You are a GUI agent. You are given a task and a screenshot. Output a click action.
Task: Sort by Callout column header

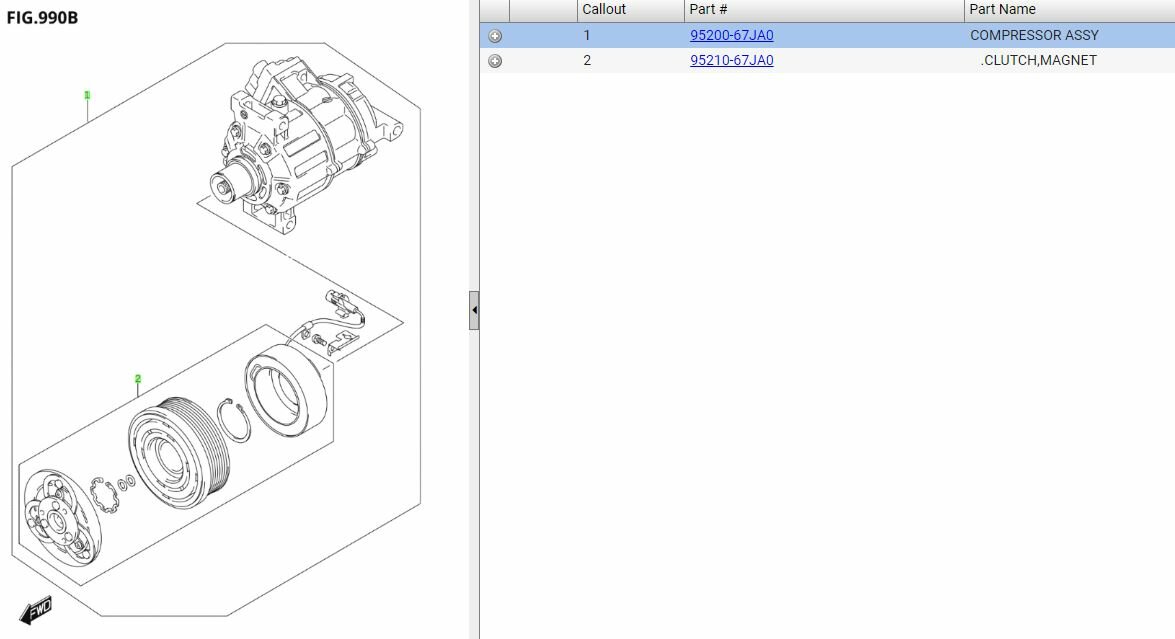pyautogui.click(x=604, y=10)
